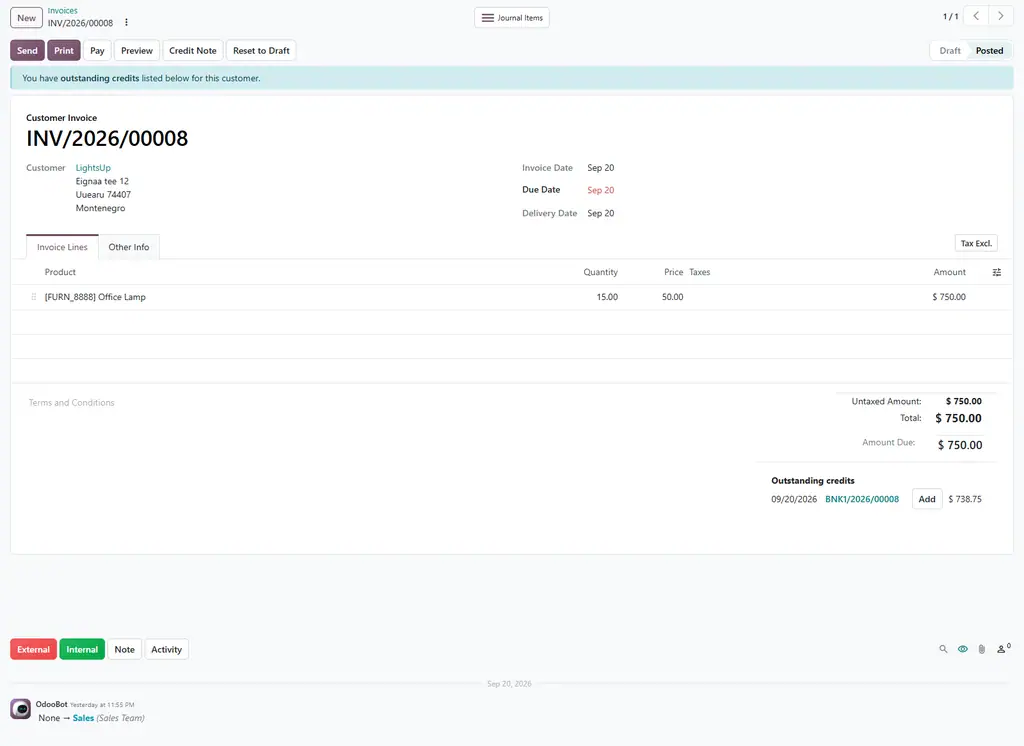Click the Product column header
The height and width of the screenshot is (746, 1024).
[60, 272]
